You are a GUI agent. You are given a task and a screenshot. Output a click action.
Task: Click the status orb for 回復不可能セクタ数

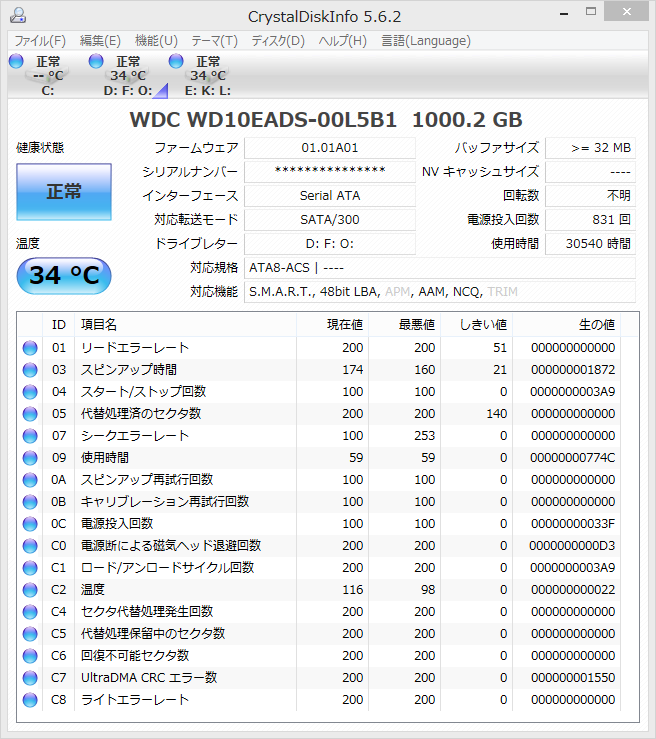pyautogui.click(x=30, y=656)
